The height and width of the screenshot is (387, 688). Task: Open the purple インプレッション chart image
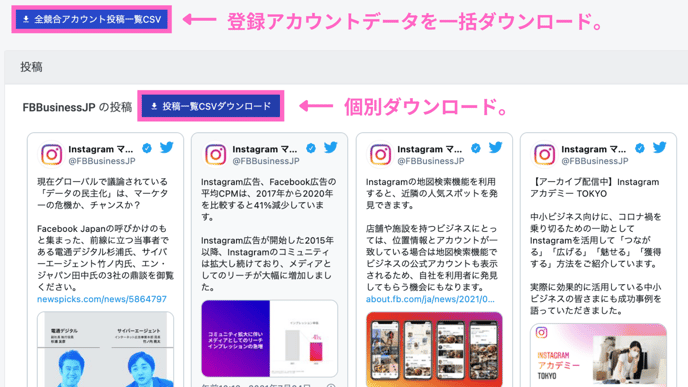269,338
